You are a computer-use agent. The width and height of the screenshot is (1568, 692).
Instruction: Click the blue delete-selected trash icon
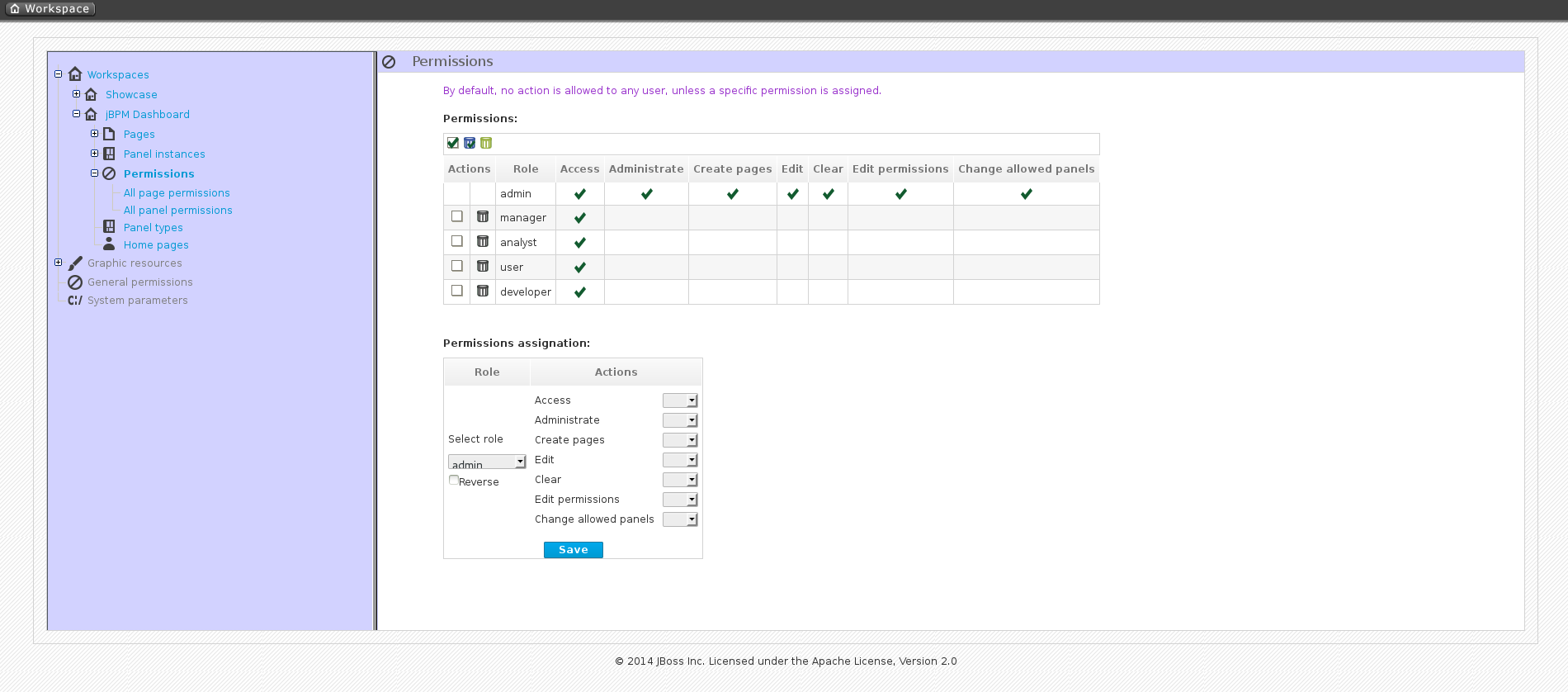click(x=470, y=143)
